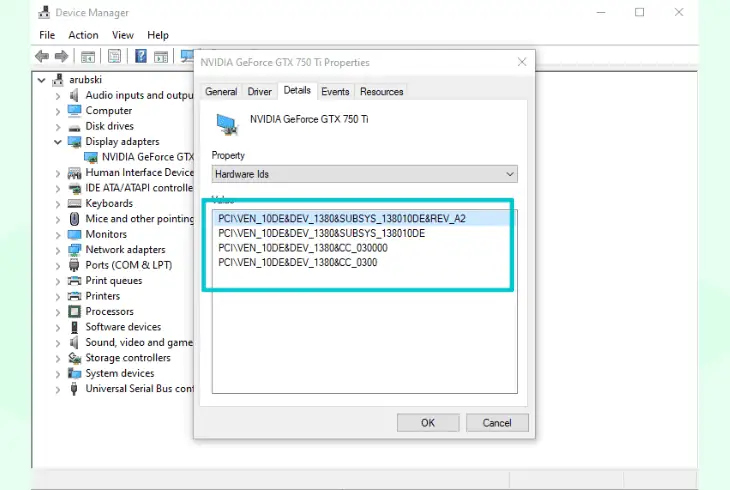Click the Print queues icon
This screenshot has width=730, height=490.
(74, 280)
